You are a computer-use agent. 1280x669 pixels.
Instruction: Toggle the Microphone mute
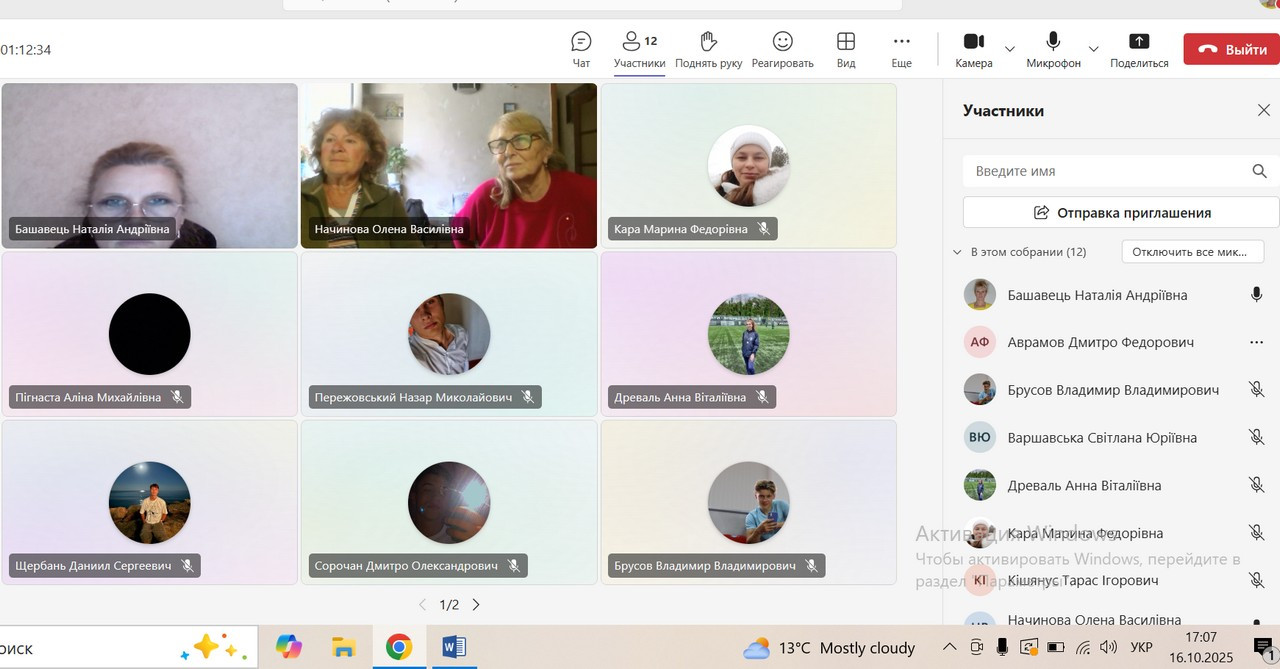[x=1053, y=48]
